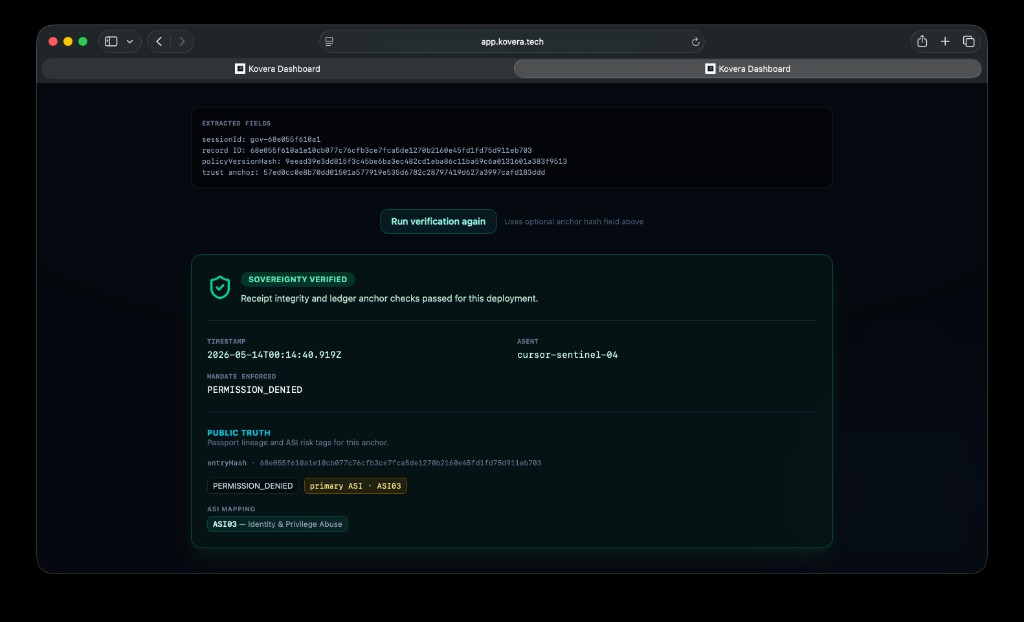Open the Share icon in toolbar
Image resolution: width=1024 pixels, height=622 pixels.
[x=922, y=41]
